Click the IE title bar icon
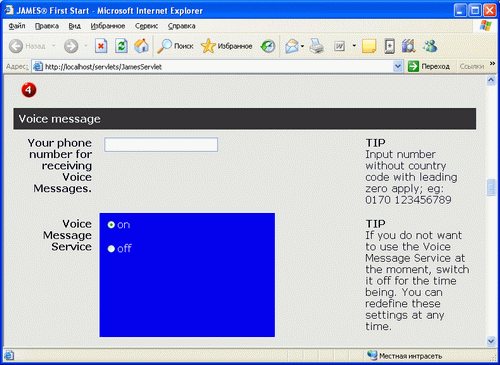500x365 pixels. click(x=9, y=10)
